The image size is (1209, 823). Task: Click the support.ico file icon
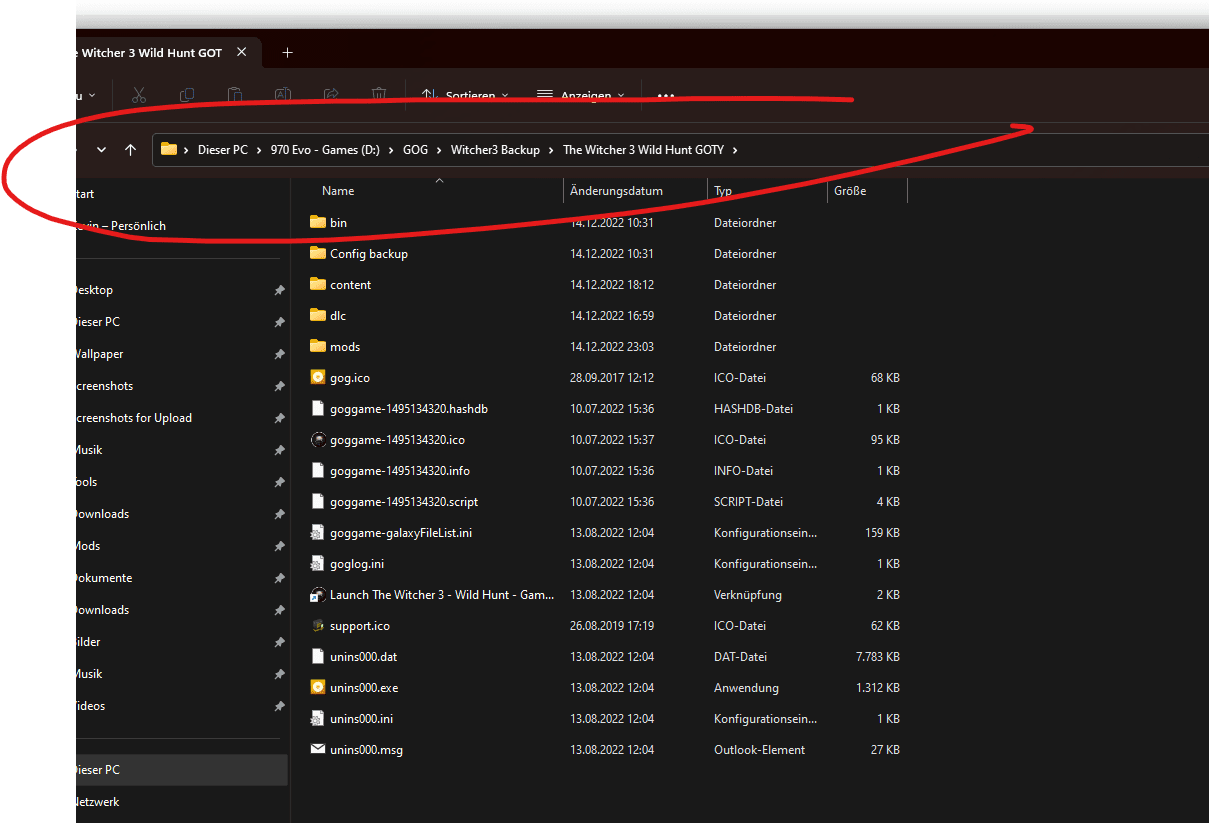coord(318,625)
